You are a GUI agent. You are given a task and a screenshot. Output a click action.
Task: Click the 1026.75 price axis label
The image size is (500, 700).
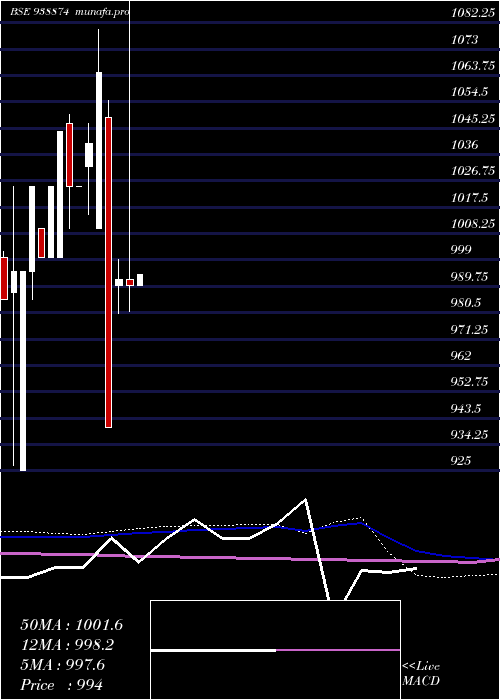[x=473, y=171]
